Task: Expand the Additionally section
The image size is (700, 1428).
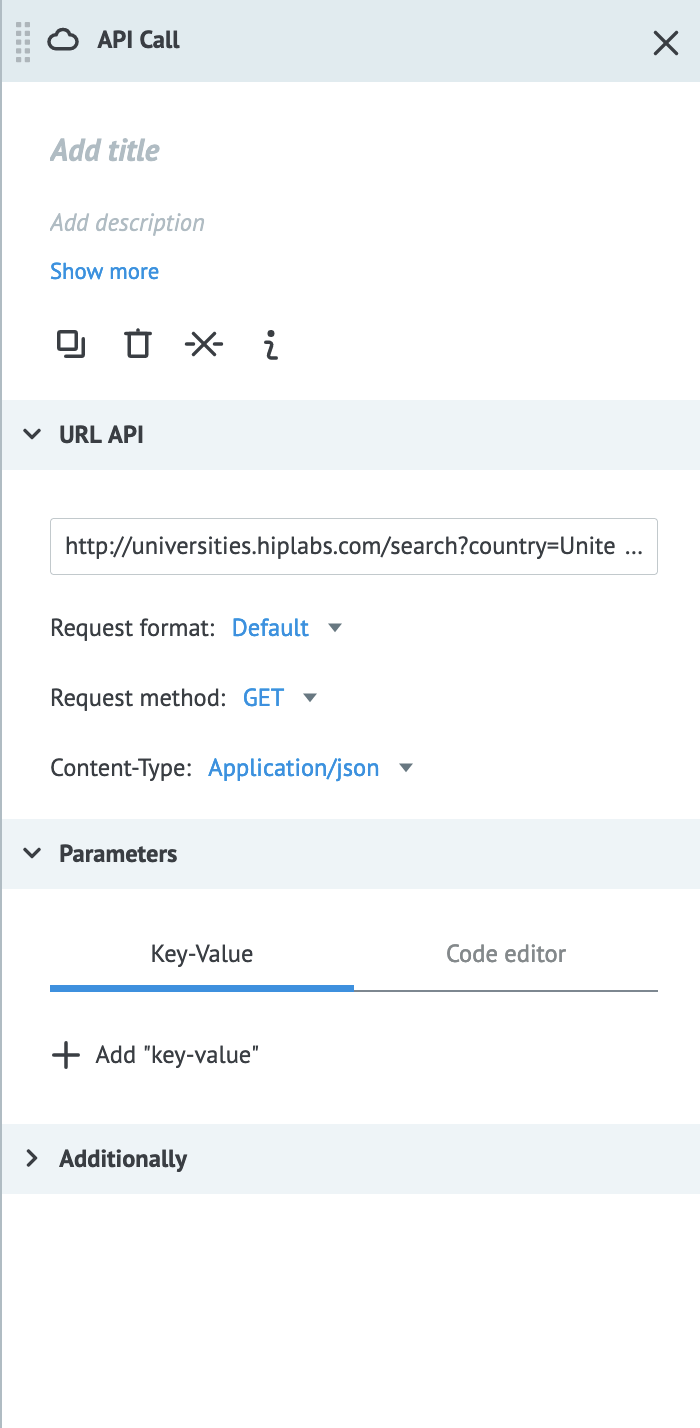Action: pyautogui.click(x=32, y=1158)
